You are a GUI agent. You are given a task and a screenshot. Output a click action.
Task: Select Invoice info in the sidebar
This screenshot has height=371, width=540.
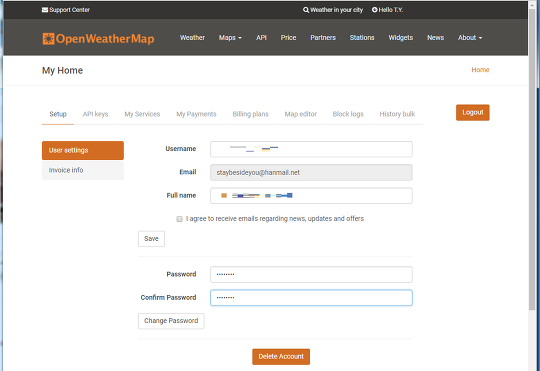pos(83,170)
